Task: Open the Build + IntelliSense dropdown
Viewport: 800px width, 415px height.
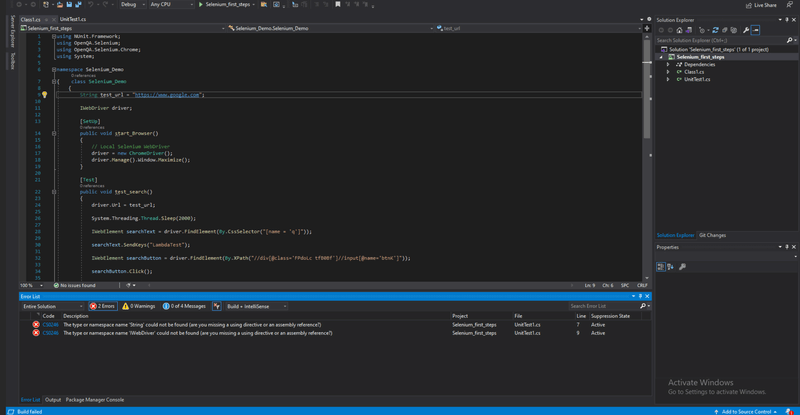Action: (257, 306)
